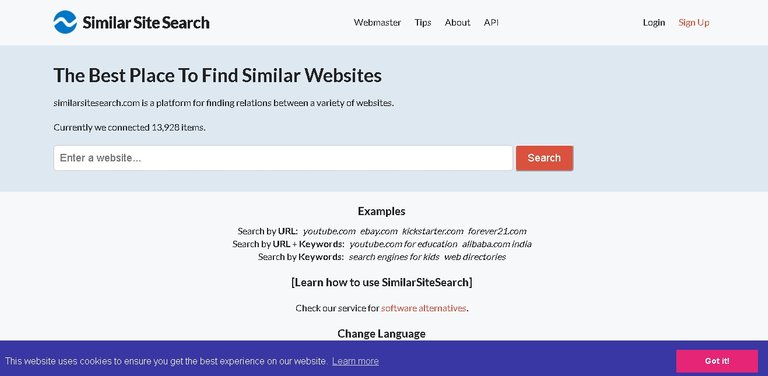The height and width of the screenshot is (376, 768).
Task: Click the Login link
Action: [x=654, y=23]
